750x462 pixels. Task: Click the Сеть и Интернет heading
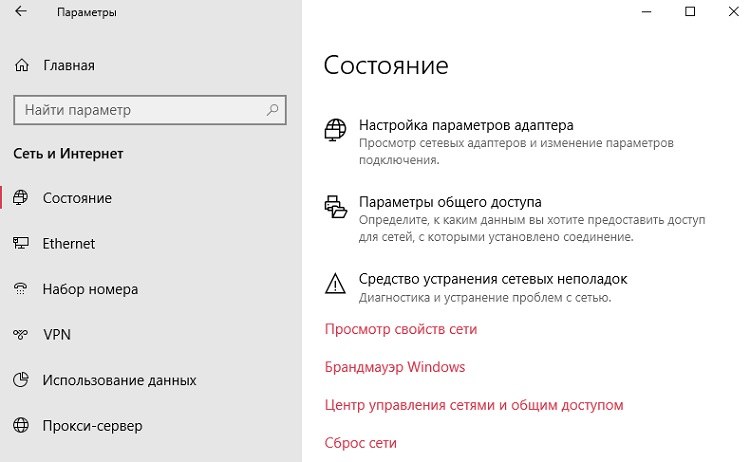point(68,154)
